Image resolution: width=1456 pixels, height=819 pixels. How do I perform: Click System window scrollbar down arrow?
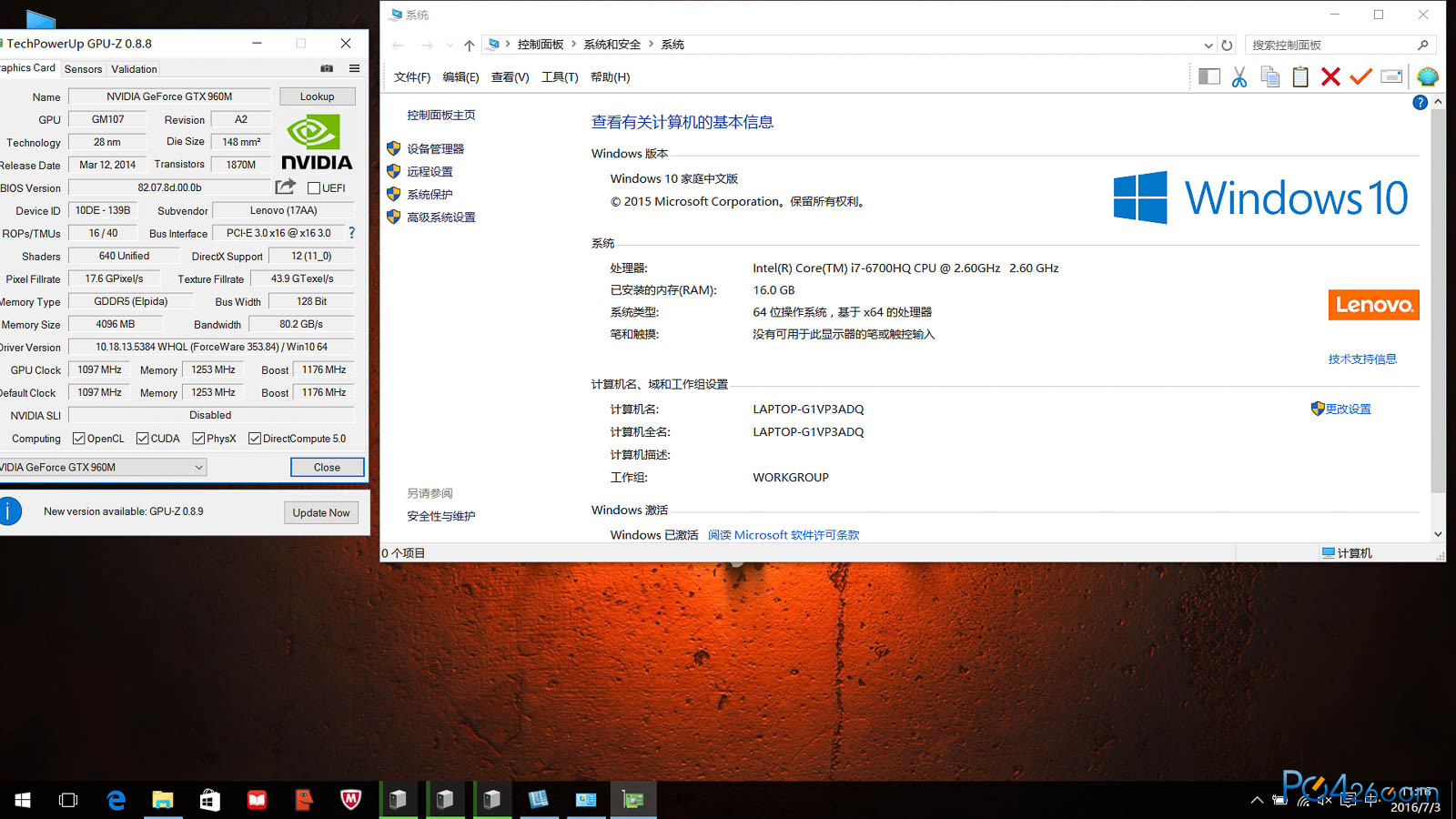[x=1438, y=534]
